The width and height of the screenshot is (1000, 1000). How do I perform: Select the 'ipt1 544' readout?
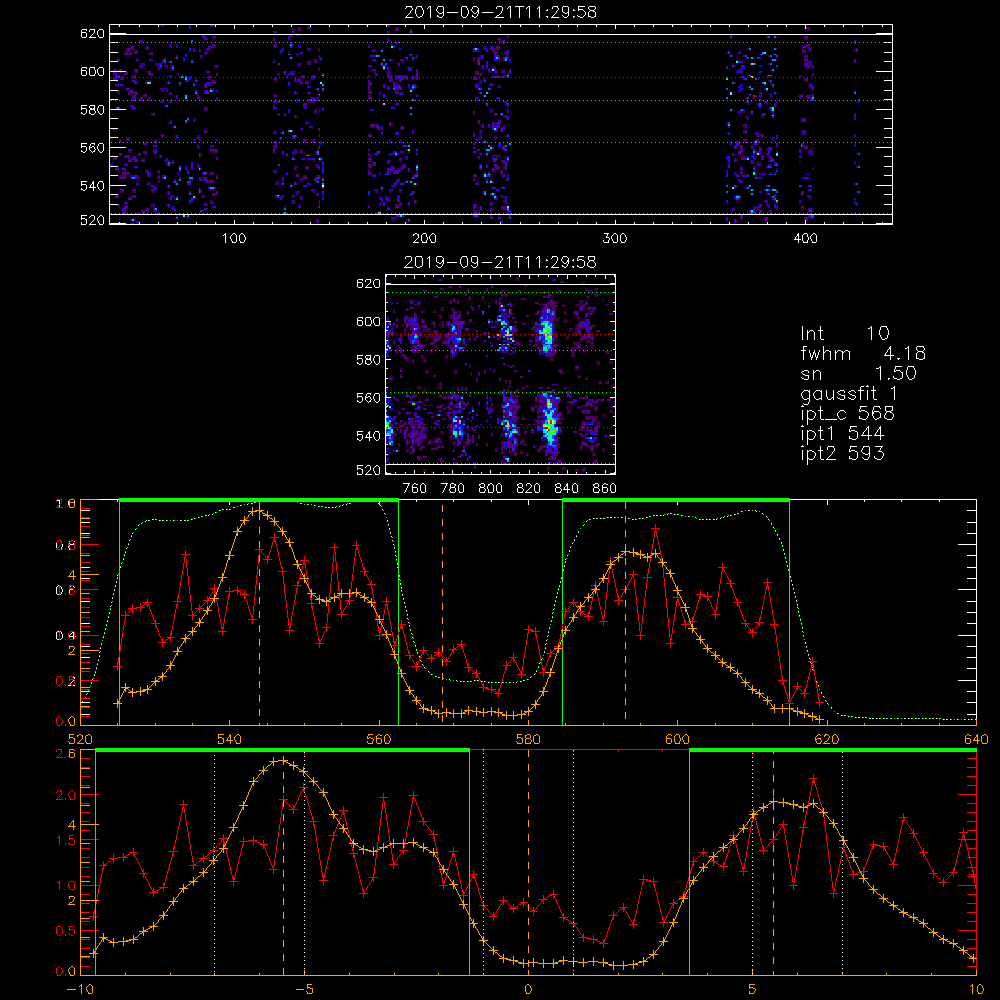842,434
